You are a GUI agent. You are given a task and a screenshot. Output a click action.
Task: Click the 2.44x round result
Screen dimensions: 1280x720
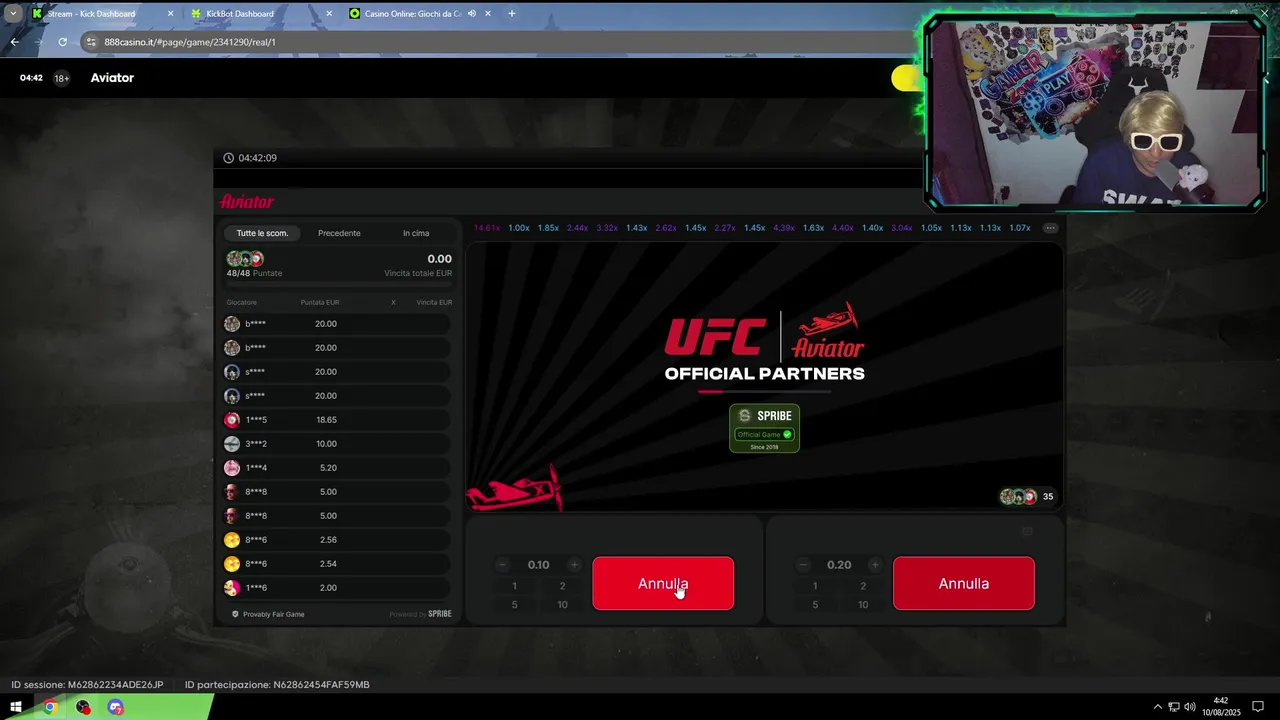[578, 228]
